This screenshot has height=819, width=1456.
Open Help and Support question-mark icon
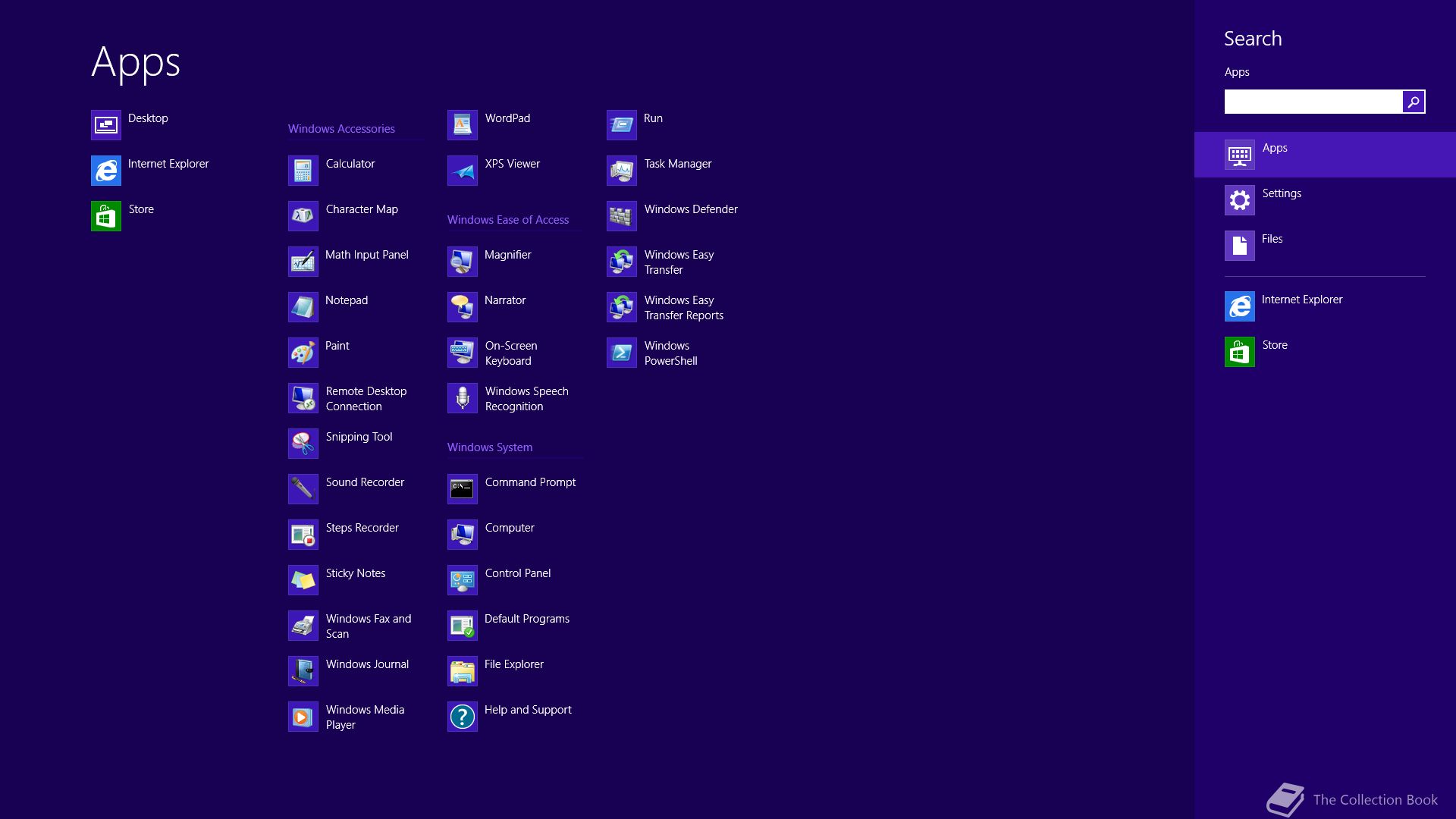point(463,717)
